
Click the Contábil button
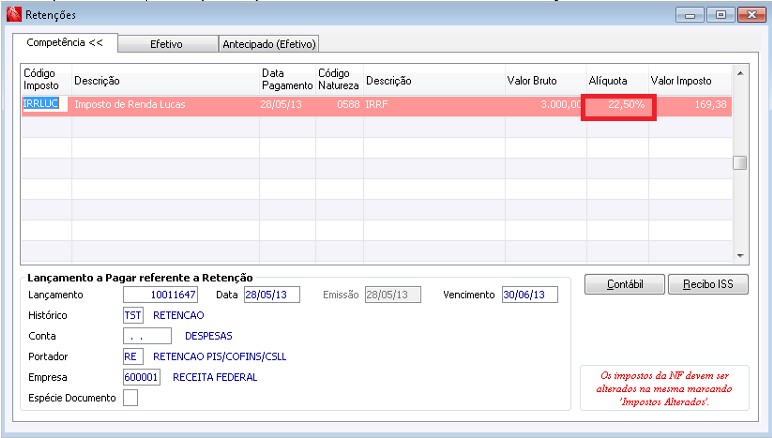coord(624,284)
